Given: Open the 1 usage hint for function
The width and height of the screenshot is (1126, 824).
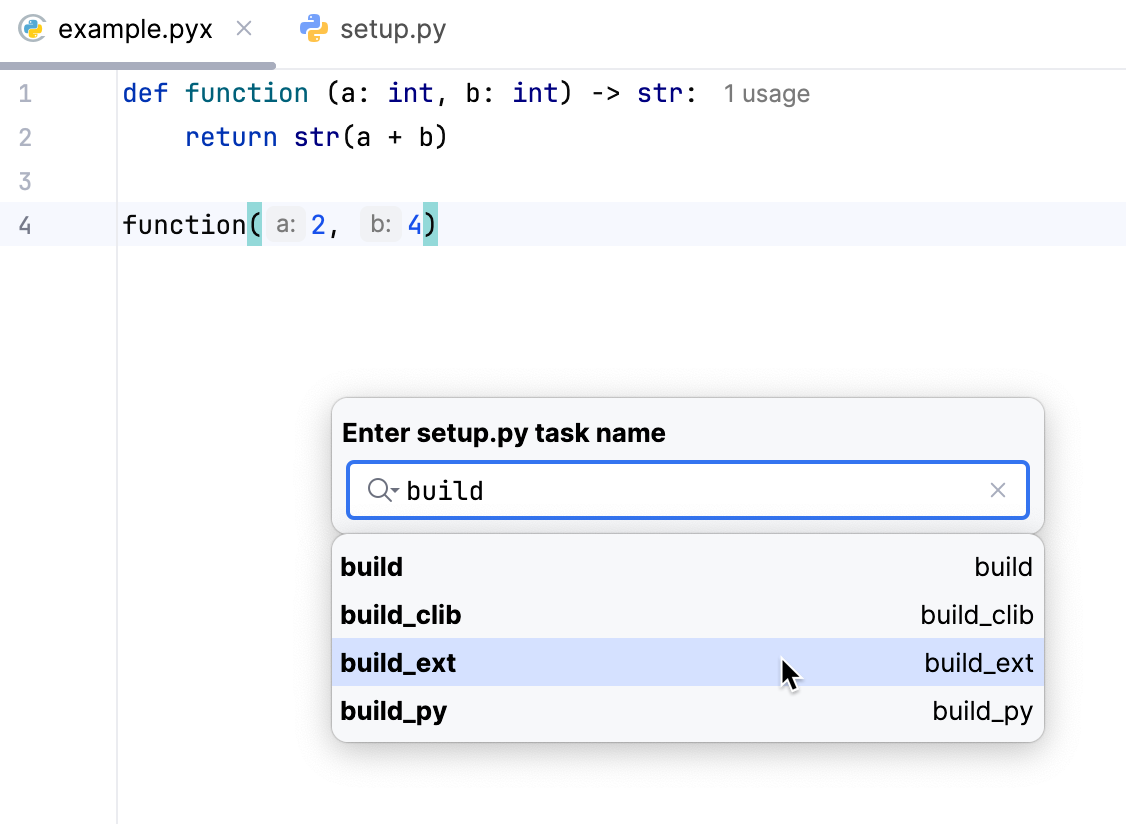Looking at the screenshot, I should click(x=767, y=93).
